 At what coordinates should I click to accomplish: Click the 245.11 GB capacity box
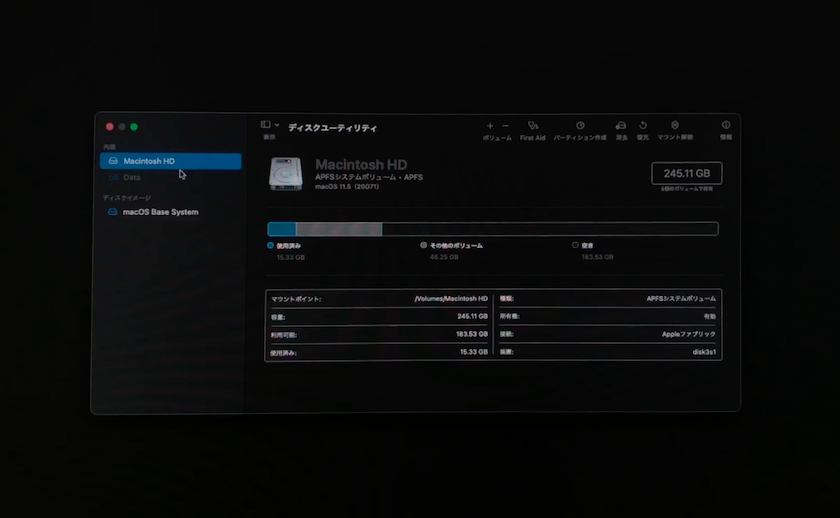686,174
